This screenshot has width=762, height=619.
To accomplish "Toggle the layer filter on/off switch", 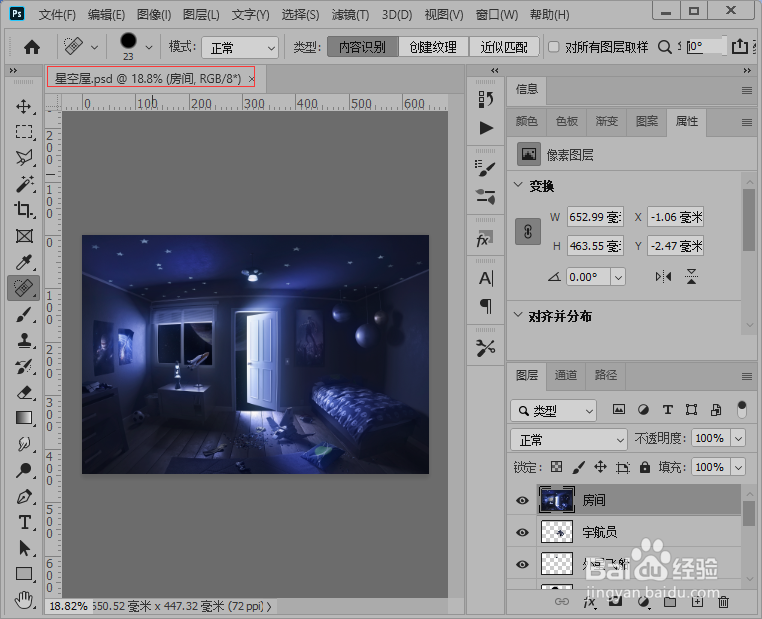I will click(x=741, y=410).
